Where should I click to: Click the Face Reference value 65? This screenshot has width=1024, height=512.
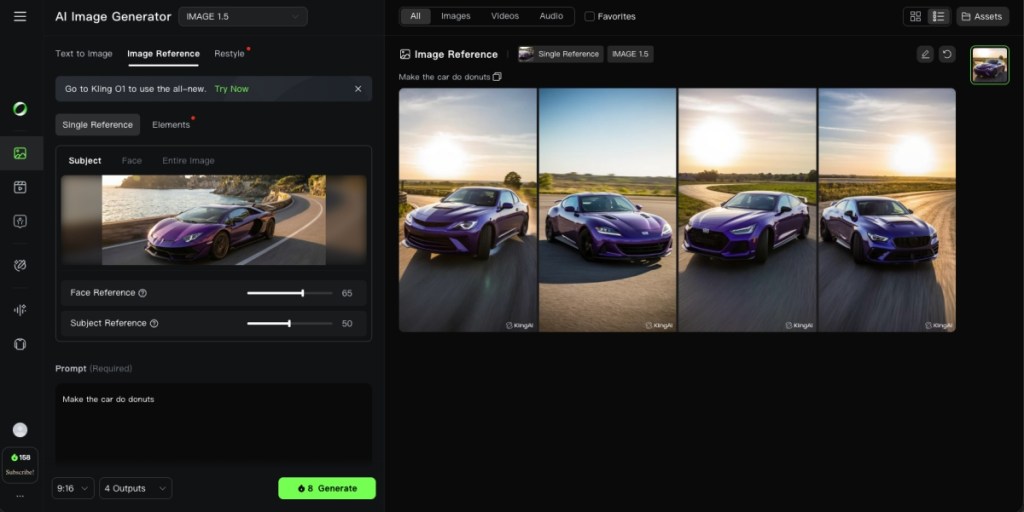point(347,293)
